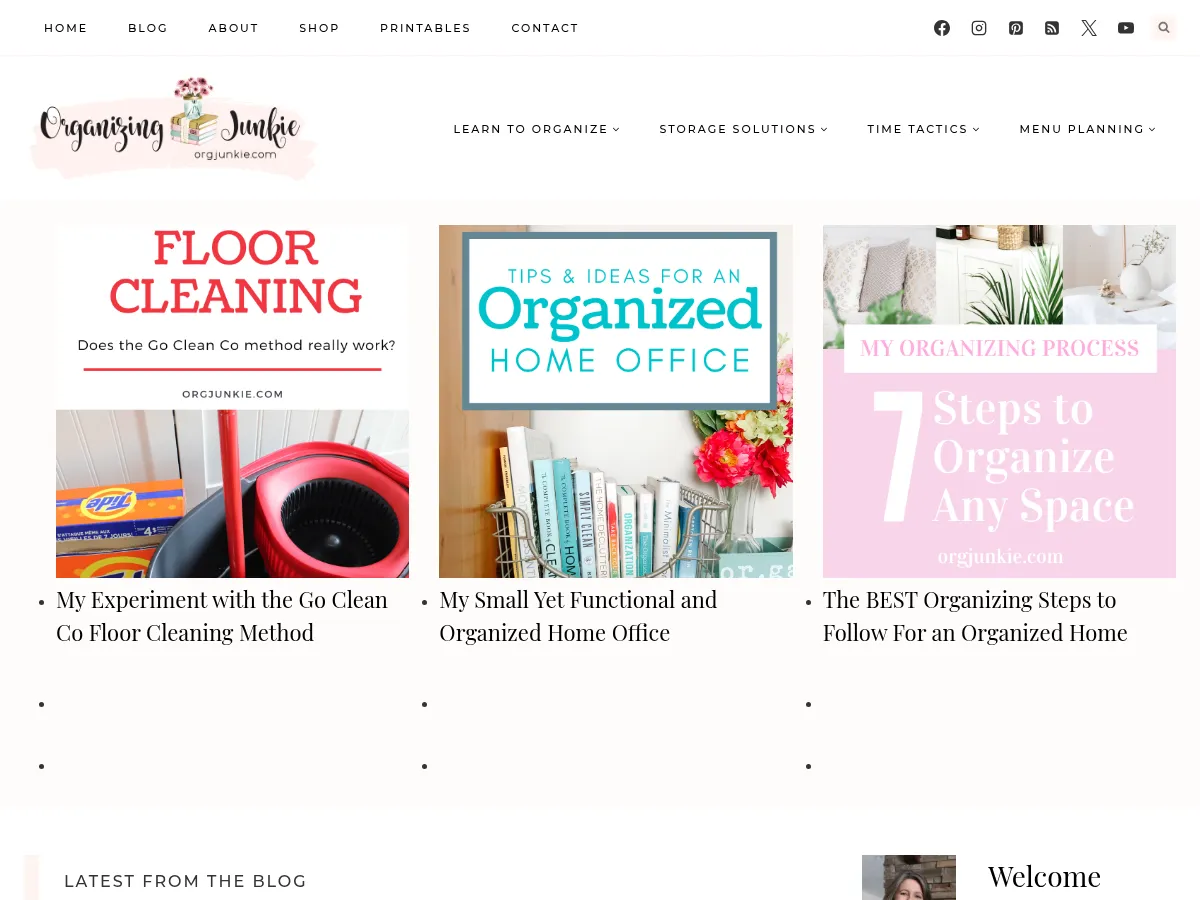The height and width of the screenshot is (900, 1200).
Task: Click the search magnifier icon
Action: 1163,28
